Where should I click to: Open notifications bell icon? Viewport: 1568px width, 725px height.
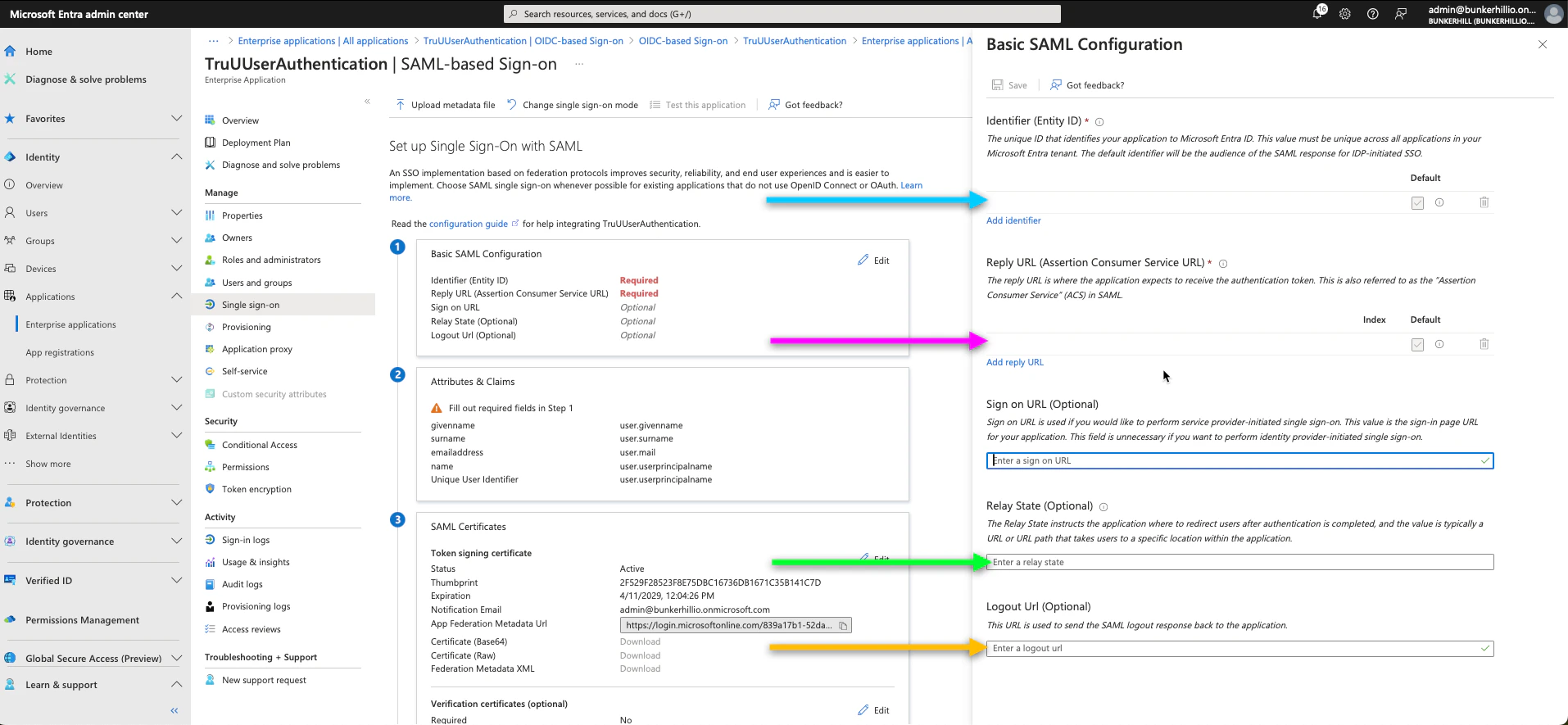[1318, 13]
